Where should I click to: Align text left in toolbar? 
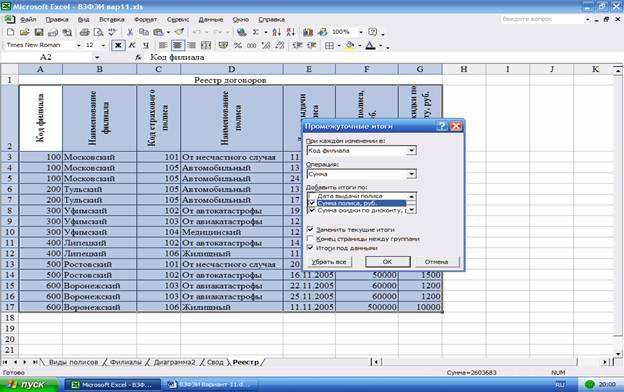click(x=162, y=45)
